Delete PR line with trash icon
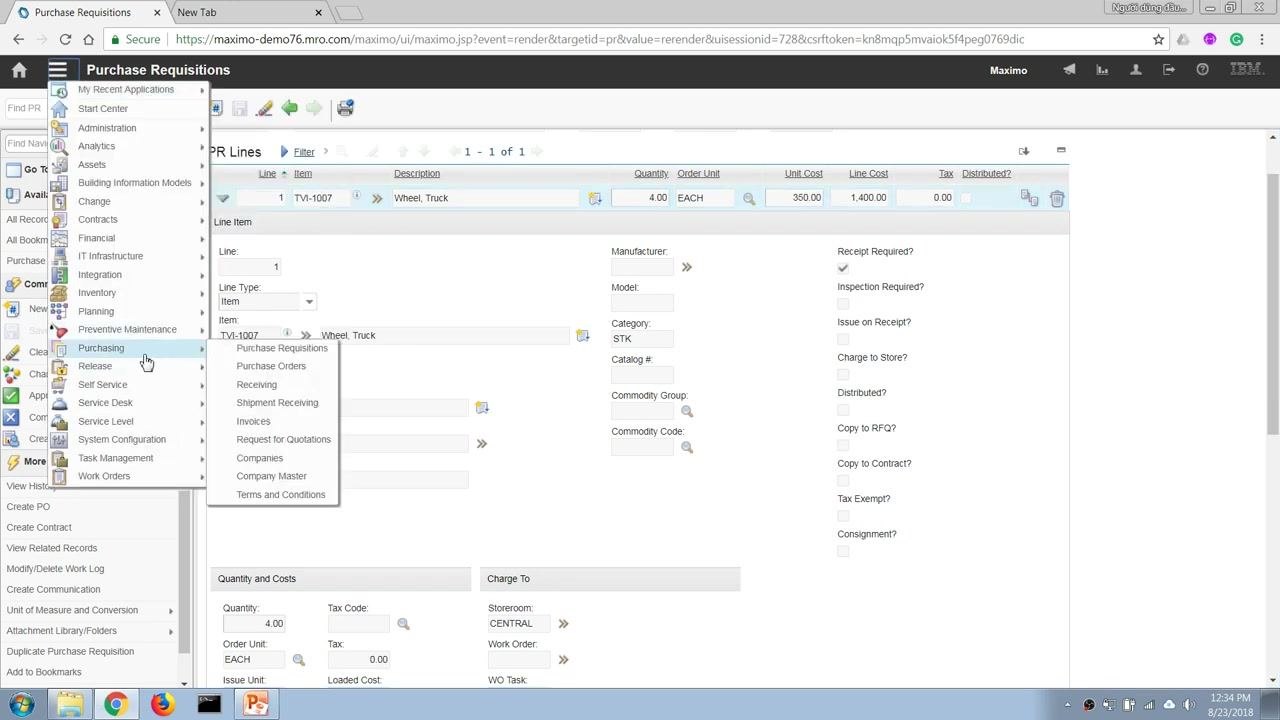 point(1057,198)
